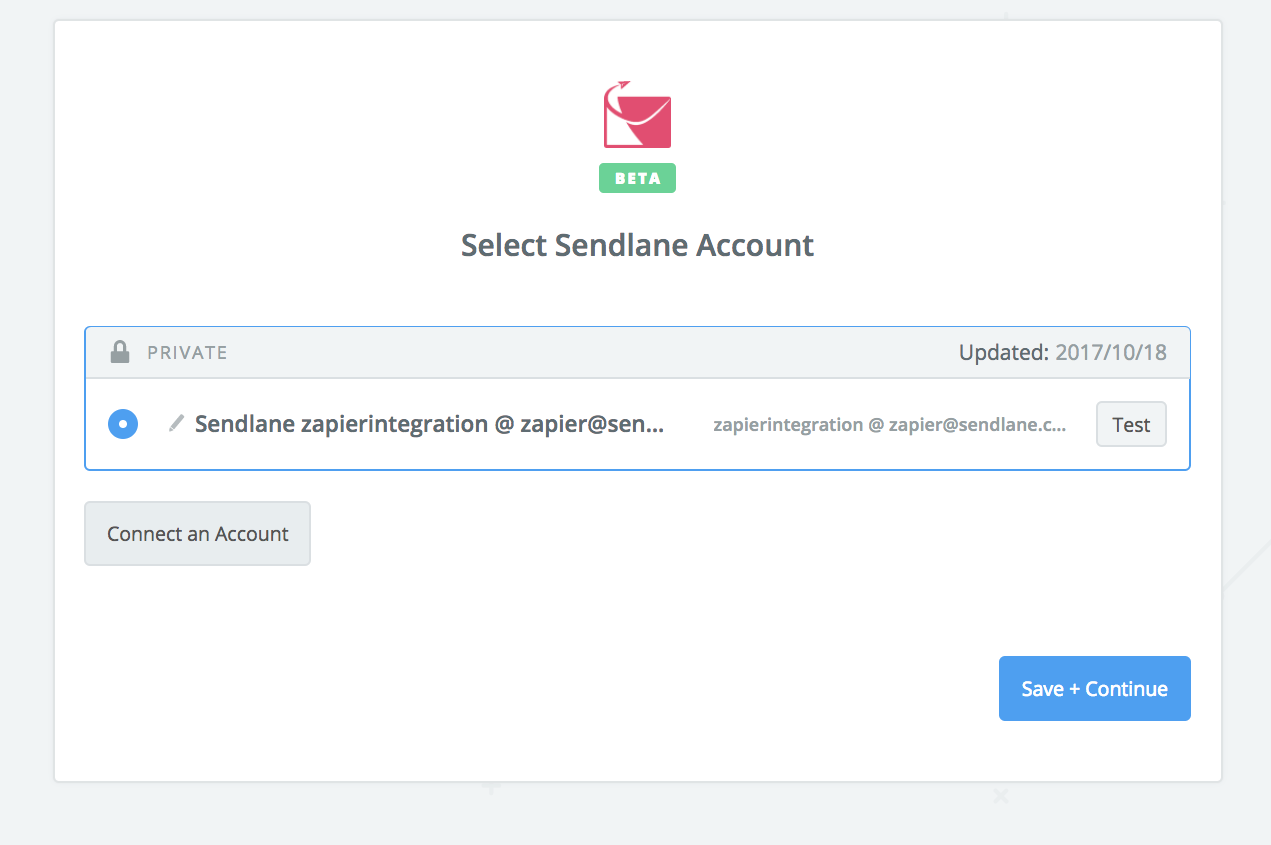The image size is (1271, 845).
Task: Click the lock icon beside PRIVATE
Action: [x=120, y=351]
